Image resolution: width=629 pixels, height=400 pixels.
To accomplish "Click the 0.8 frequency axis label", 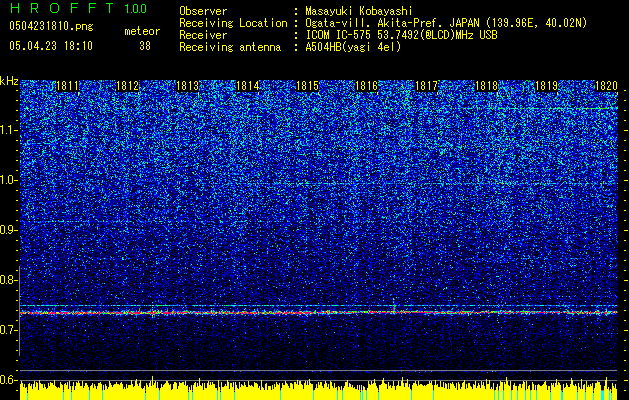I will click(9, 280).
